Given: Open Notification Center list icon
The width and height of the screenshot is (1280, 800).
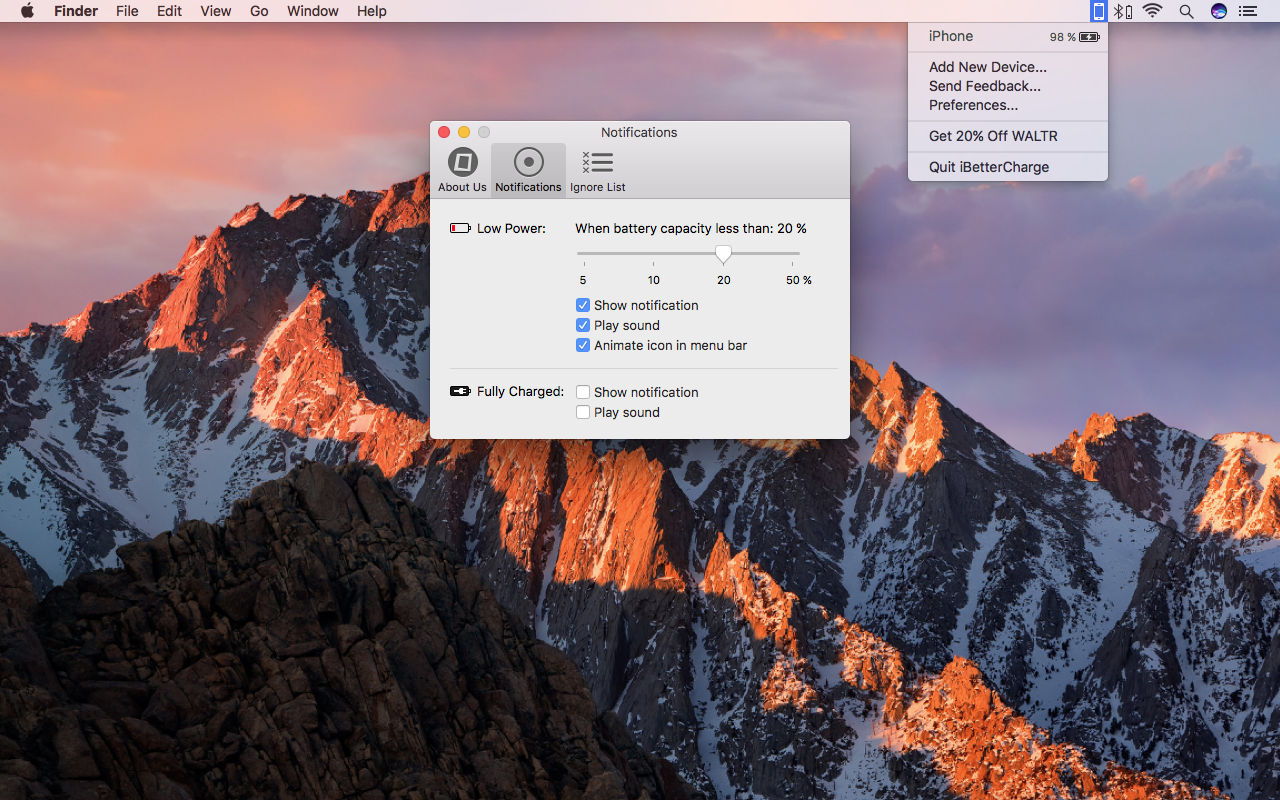Looking at the screenshot, I should [1248, 11].
